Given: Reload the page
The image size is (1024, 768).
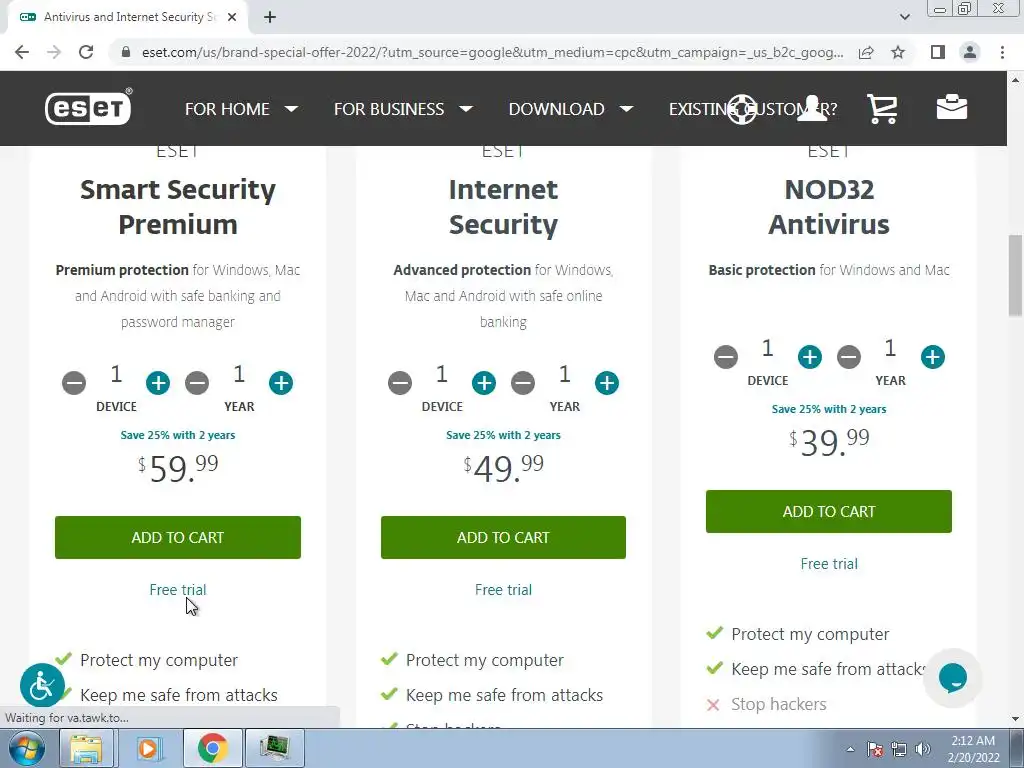Looking at the screenshot, I should point(86,52).
